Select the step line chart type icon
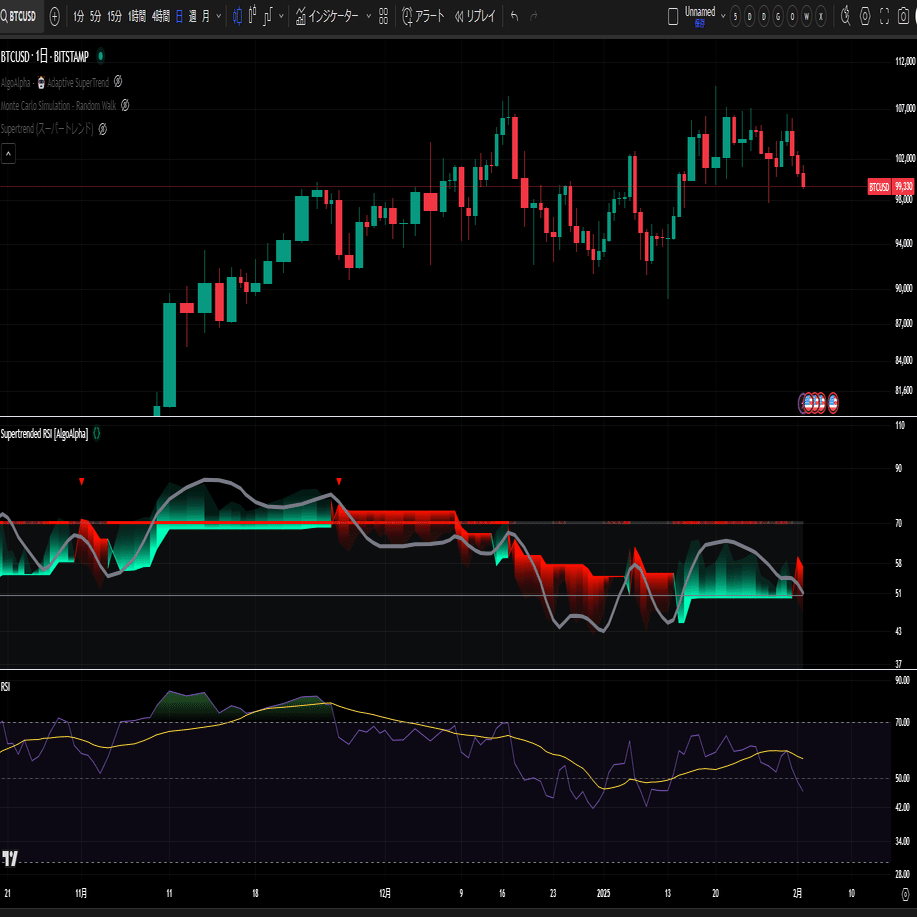917x917 pixels. (267, 16)
